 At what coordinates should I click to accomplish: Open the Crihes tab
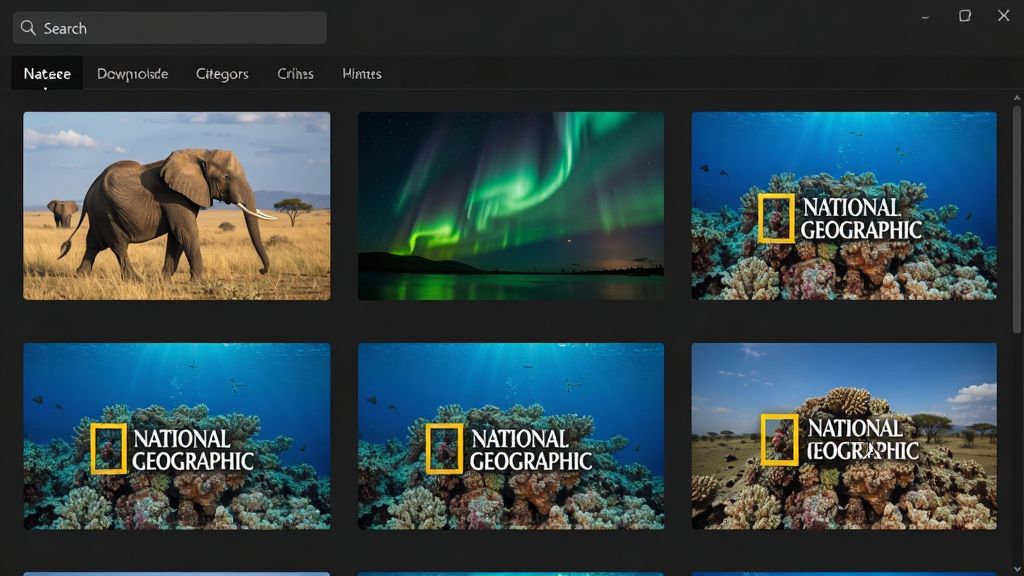click(295, 74)
